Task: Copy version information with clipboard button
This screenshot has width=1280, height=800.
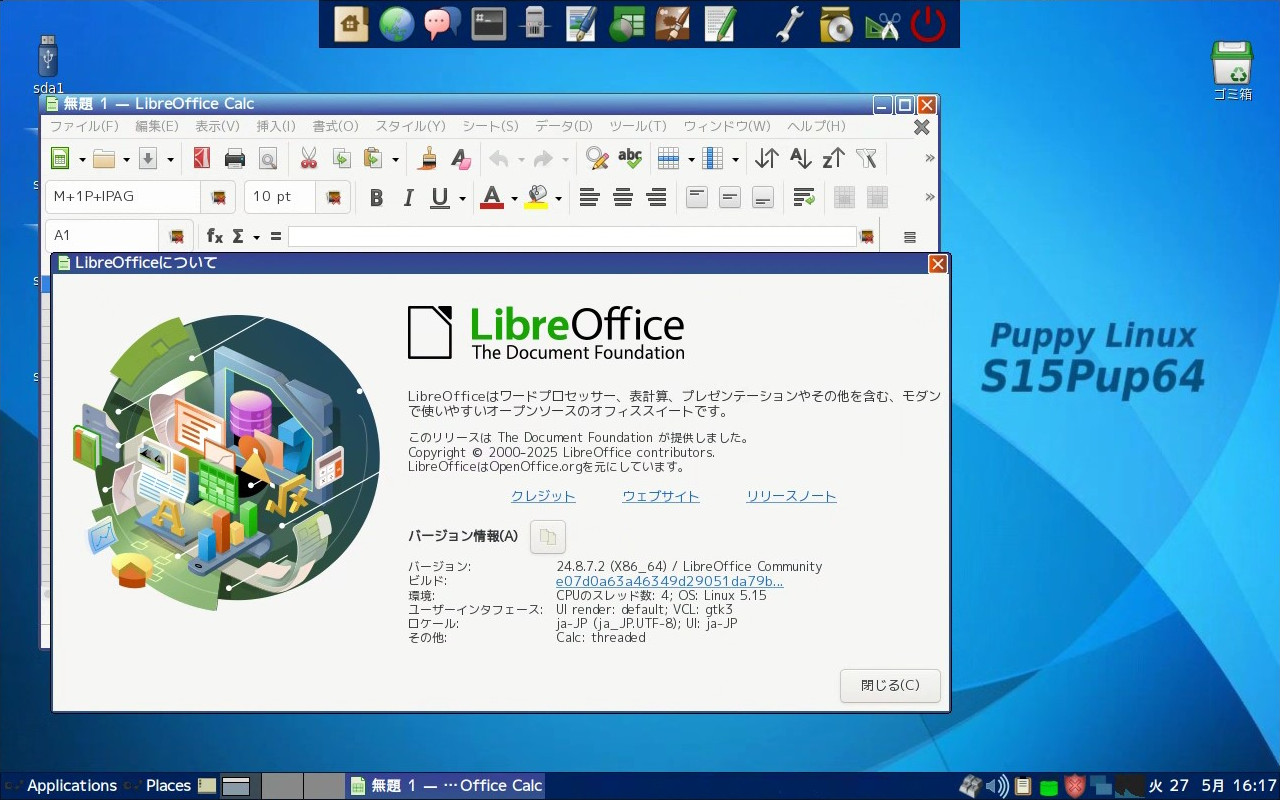Action: 547,537
